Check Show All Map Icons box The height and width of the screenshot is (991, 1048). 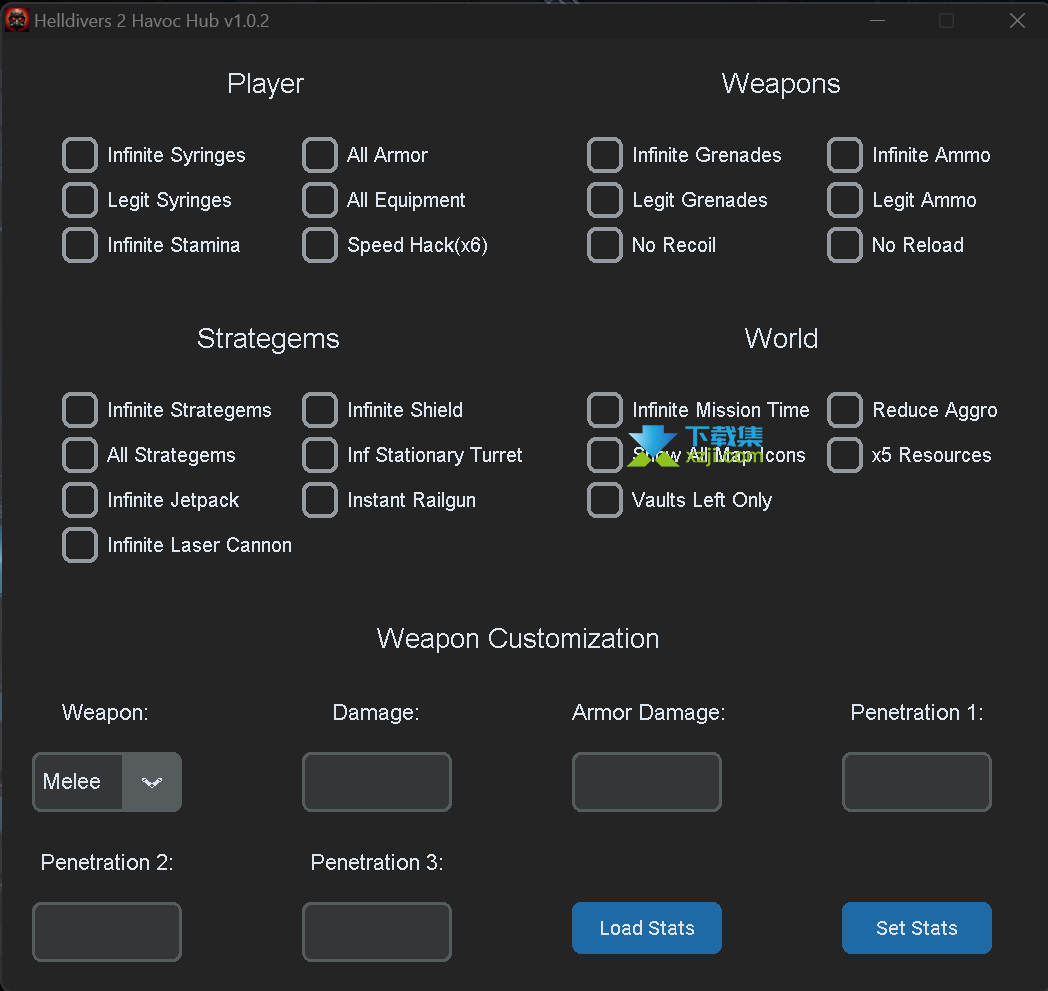pyautogui.click(x=605, y=455)
